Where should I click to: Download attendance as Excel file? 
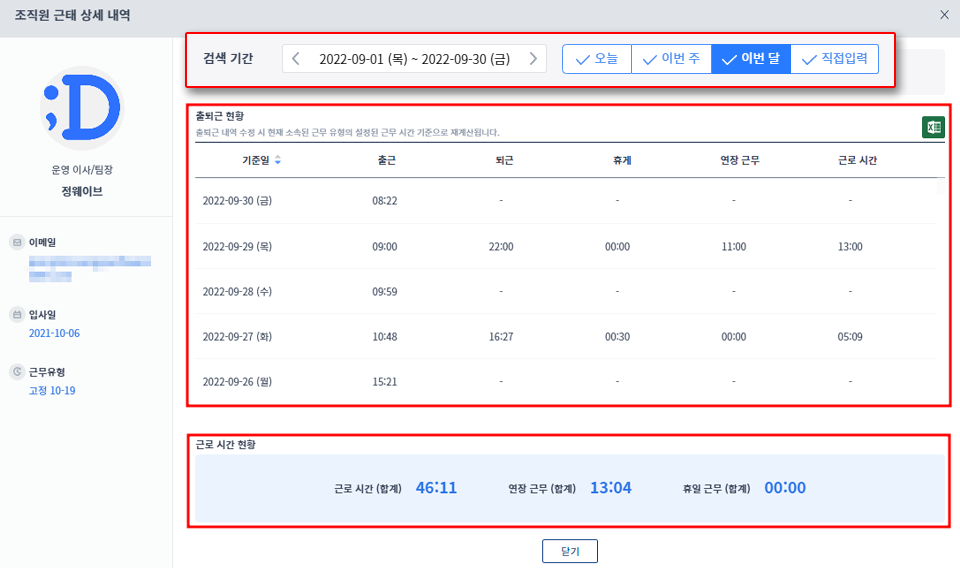click(933, 127)
